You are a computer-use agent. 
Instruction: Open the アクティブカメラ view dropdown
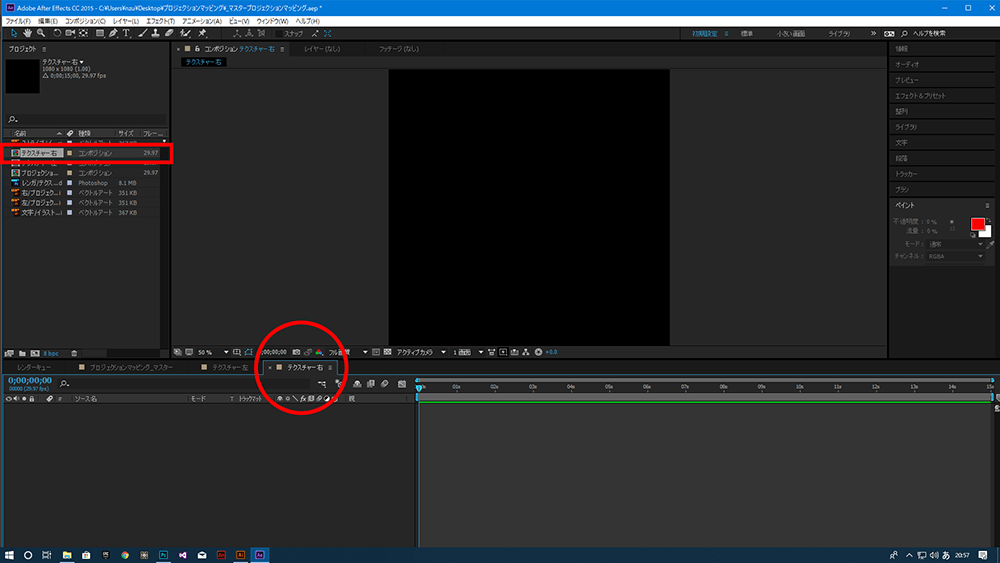421,352
